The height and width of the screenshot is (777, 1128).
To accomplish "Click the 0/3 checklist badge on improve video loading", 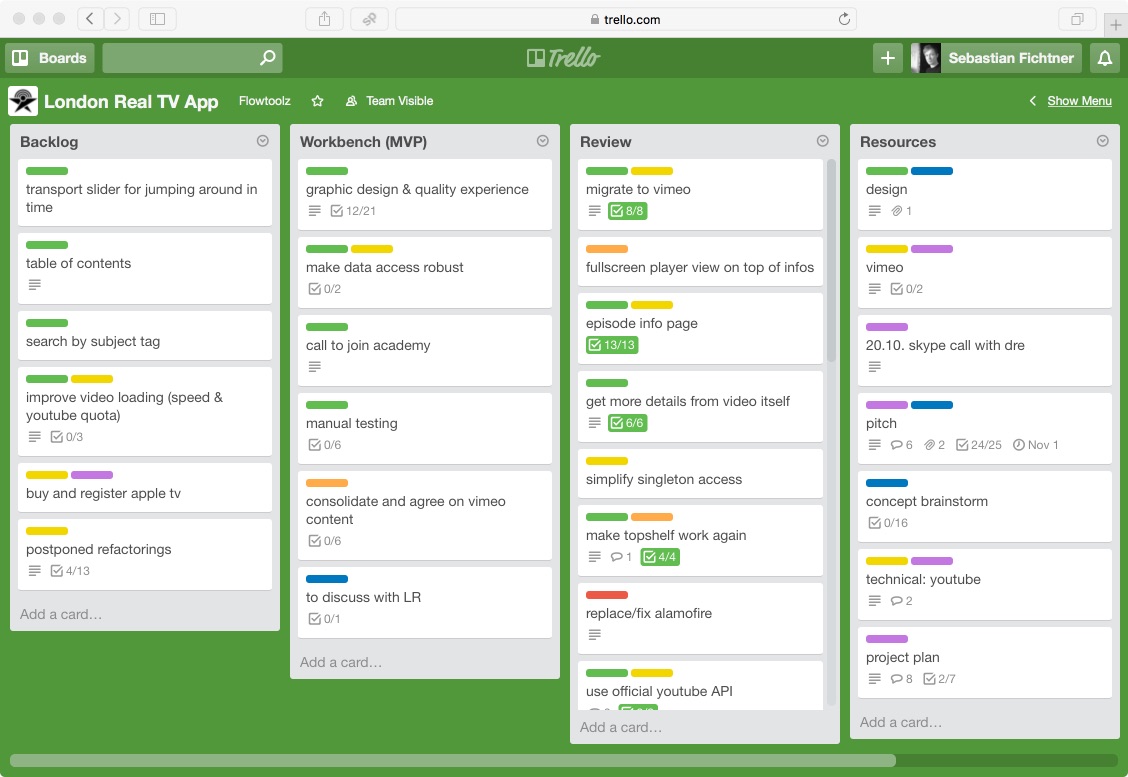I will tap(67, 437).
